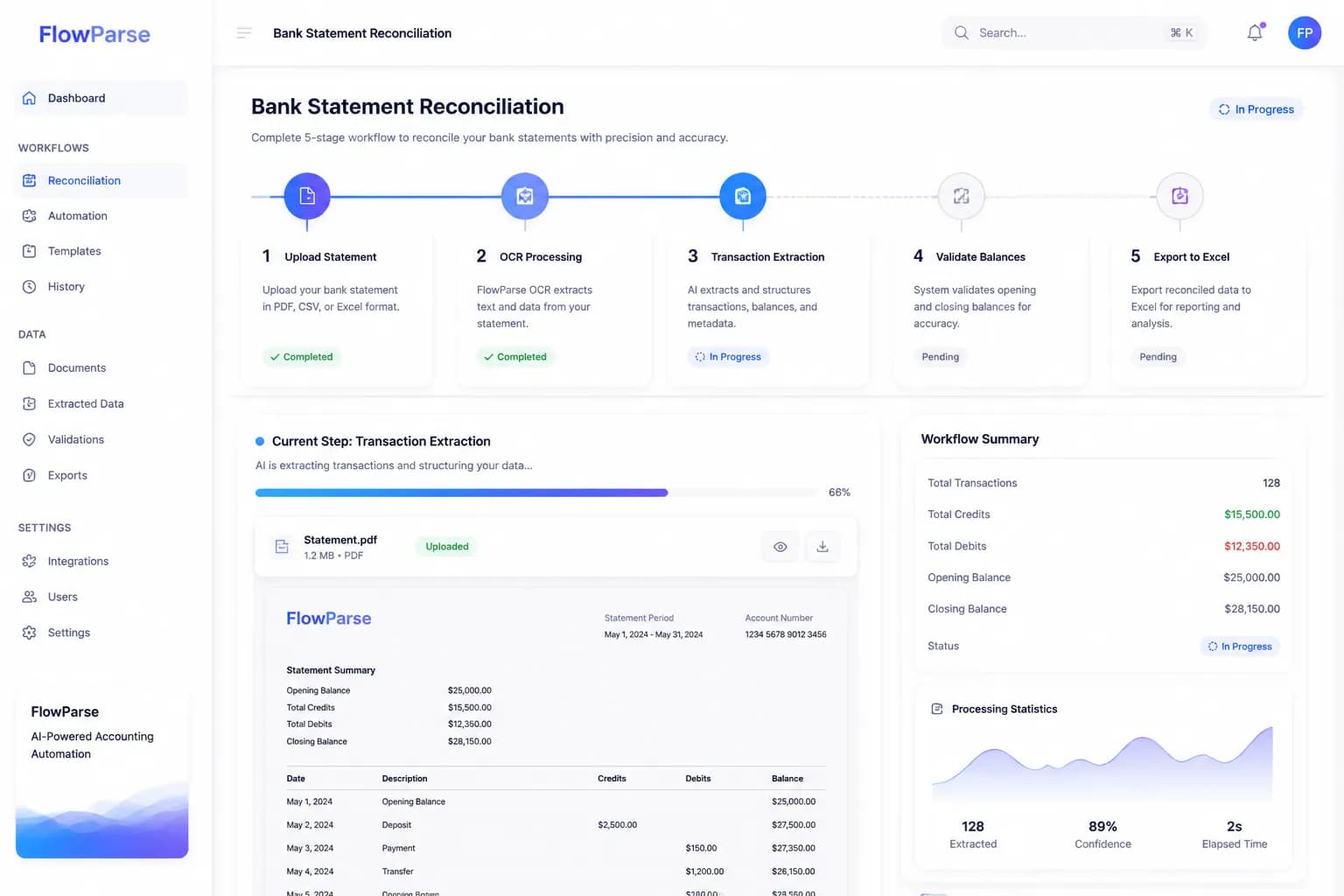
Task: Click the Closing Balance $28,150.00 in Workflow Summary
Action: 1251,609
